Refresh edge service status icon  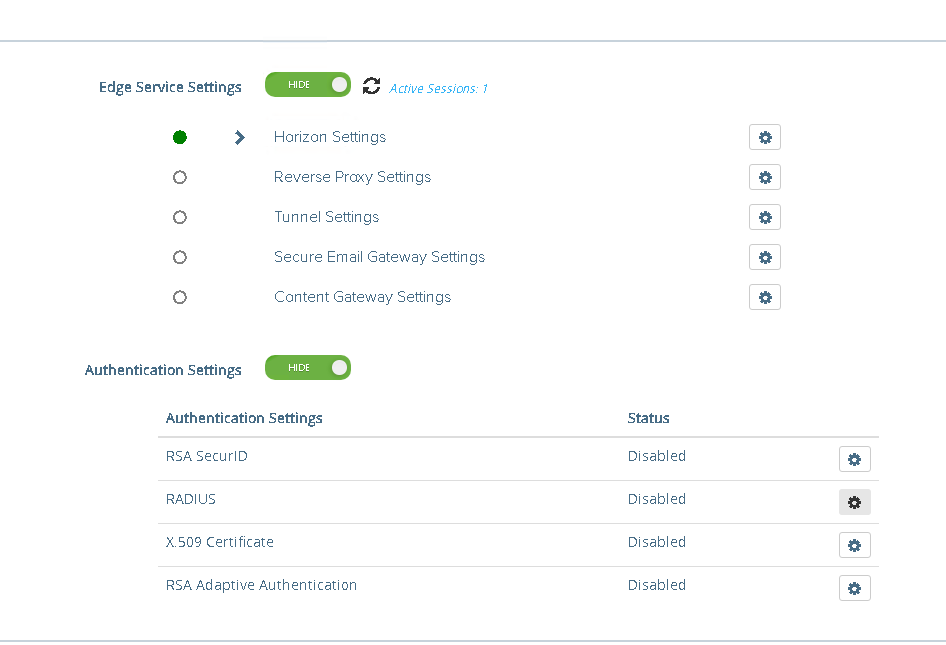coord(371,86)
